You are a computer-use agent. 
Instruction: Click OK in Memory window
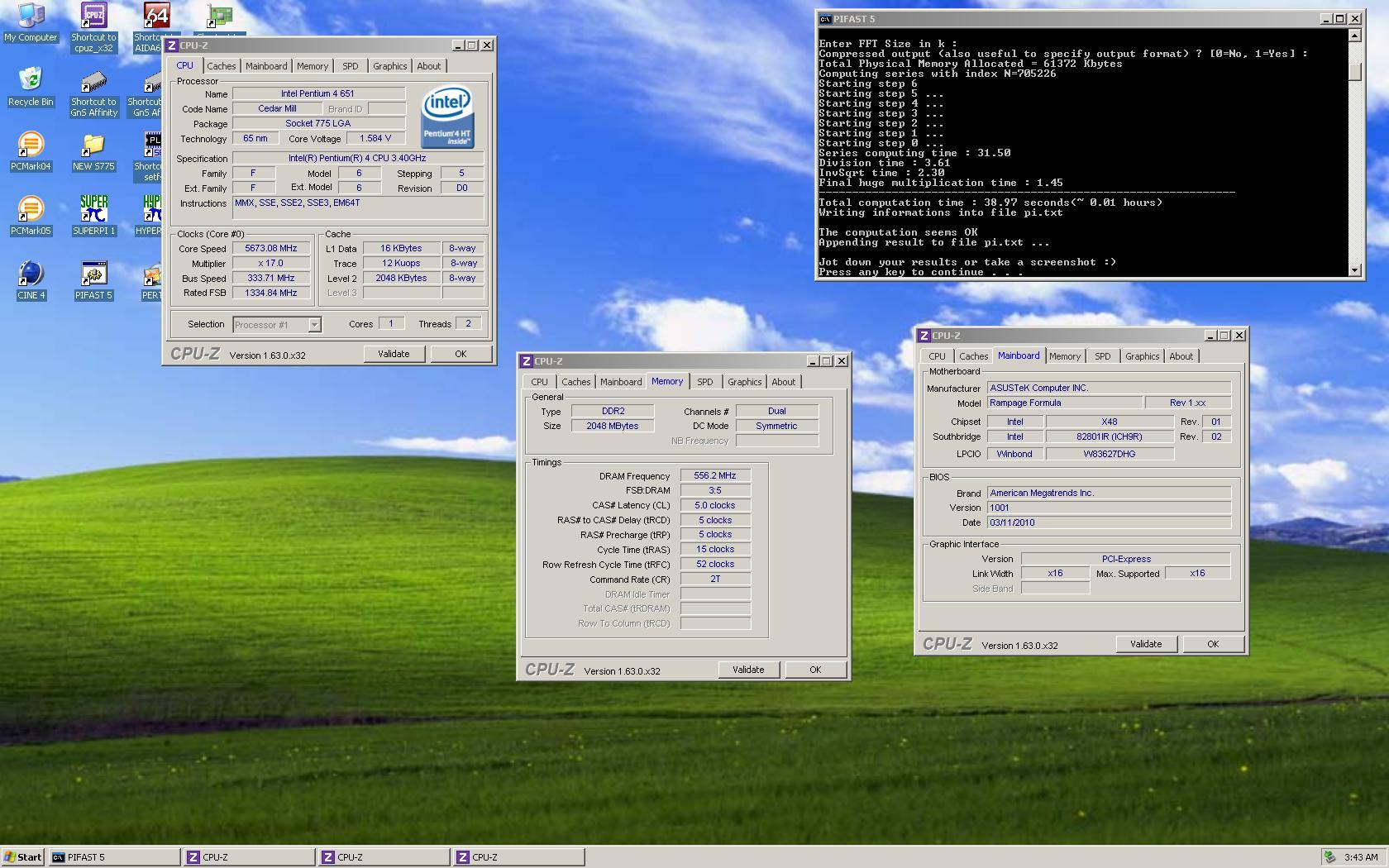(815, 670)
